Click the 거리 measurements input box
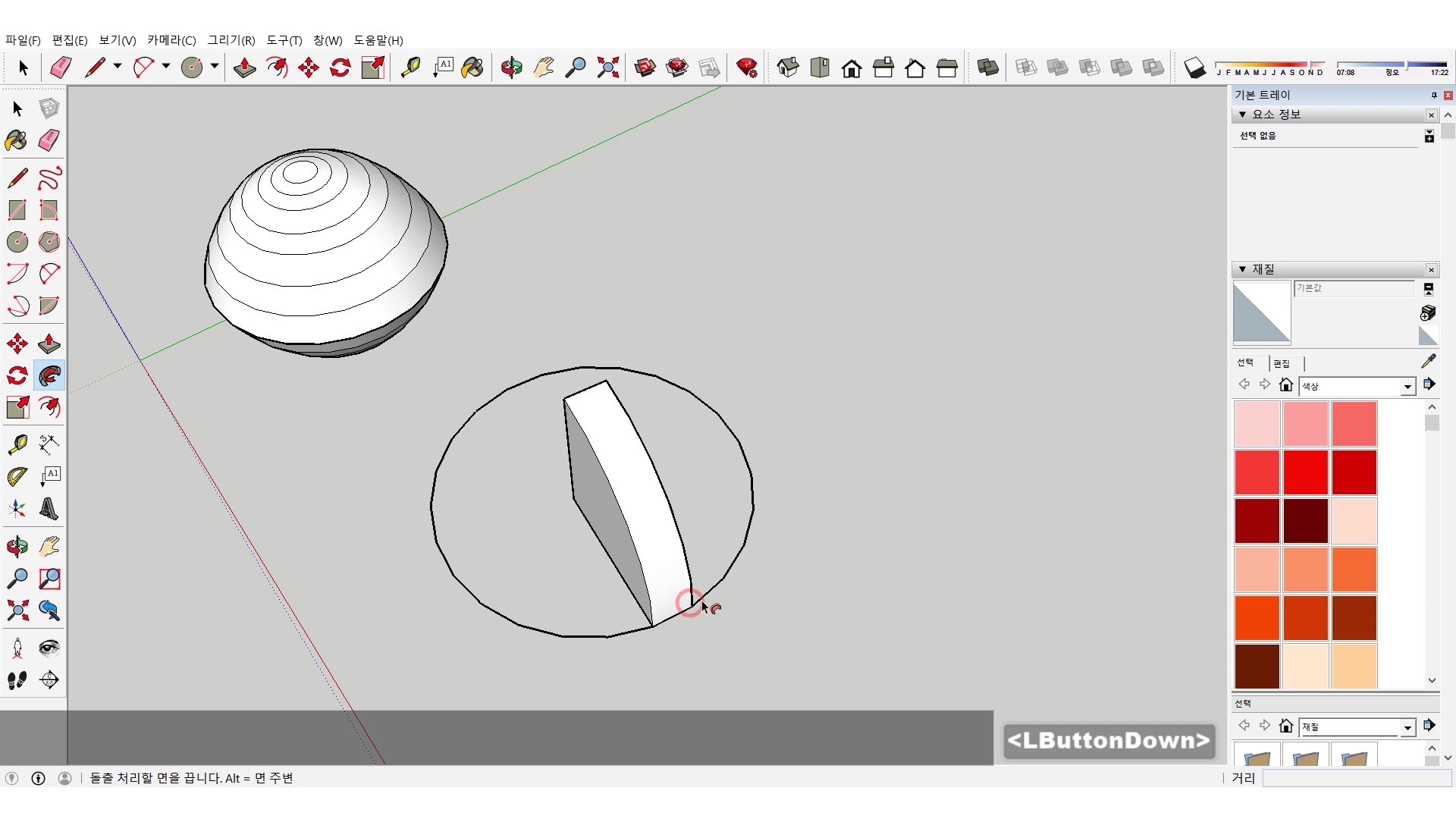 pos(1356,778)
